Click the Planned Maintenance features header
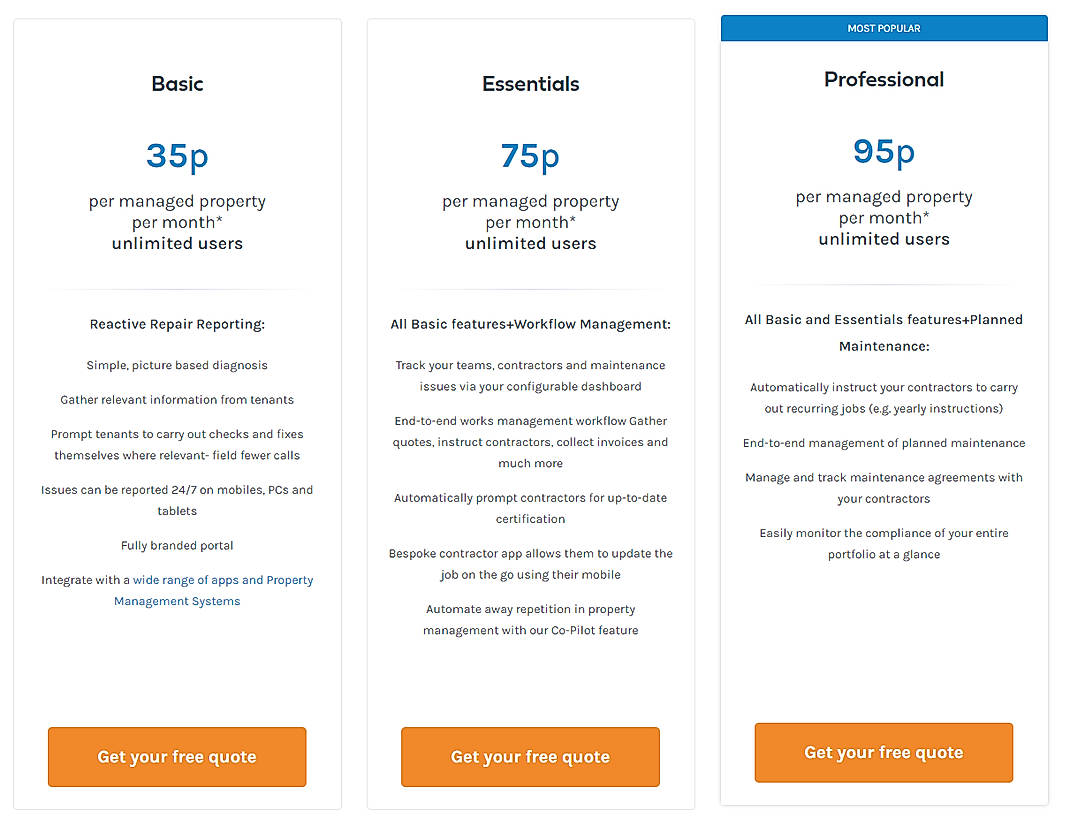1070x825 pixels. click(883, 330)
